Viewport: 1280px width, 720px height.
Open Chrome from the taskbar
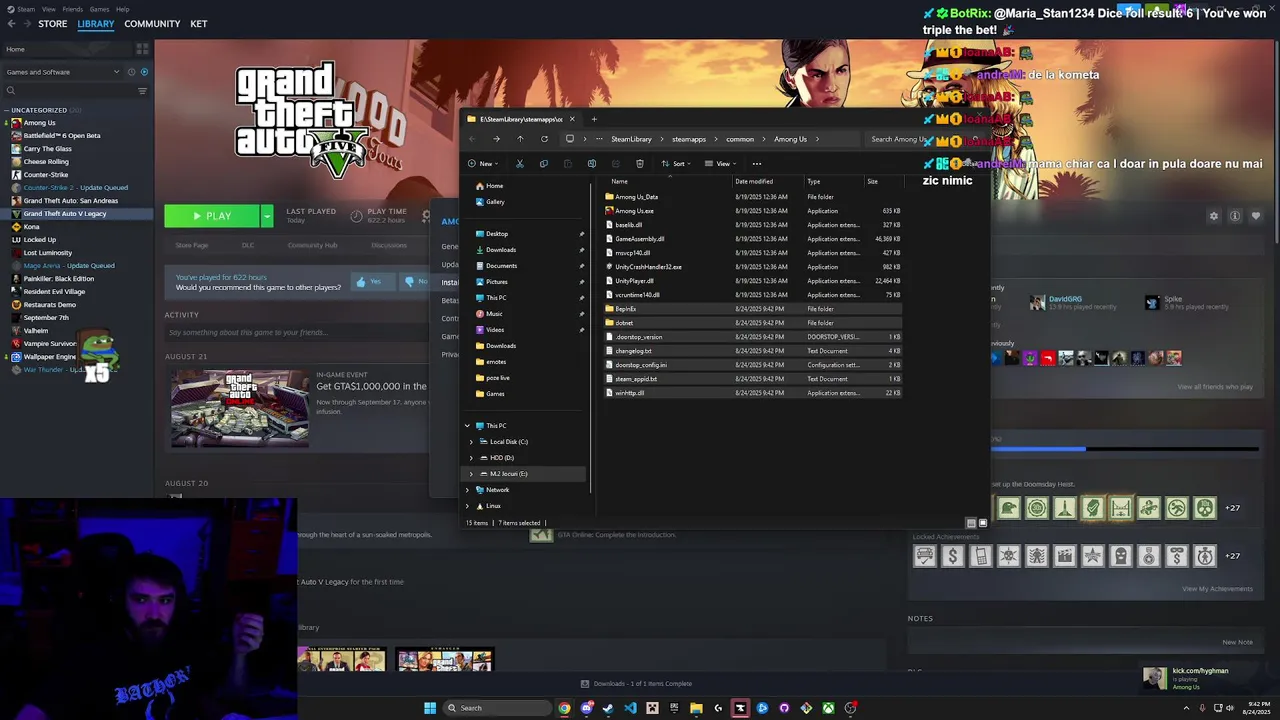[564, 708]
